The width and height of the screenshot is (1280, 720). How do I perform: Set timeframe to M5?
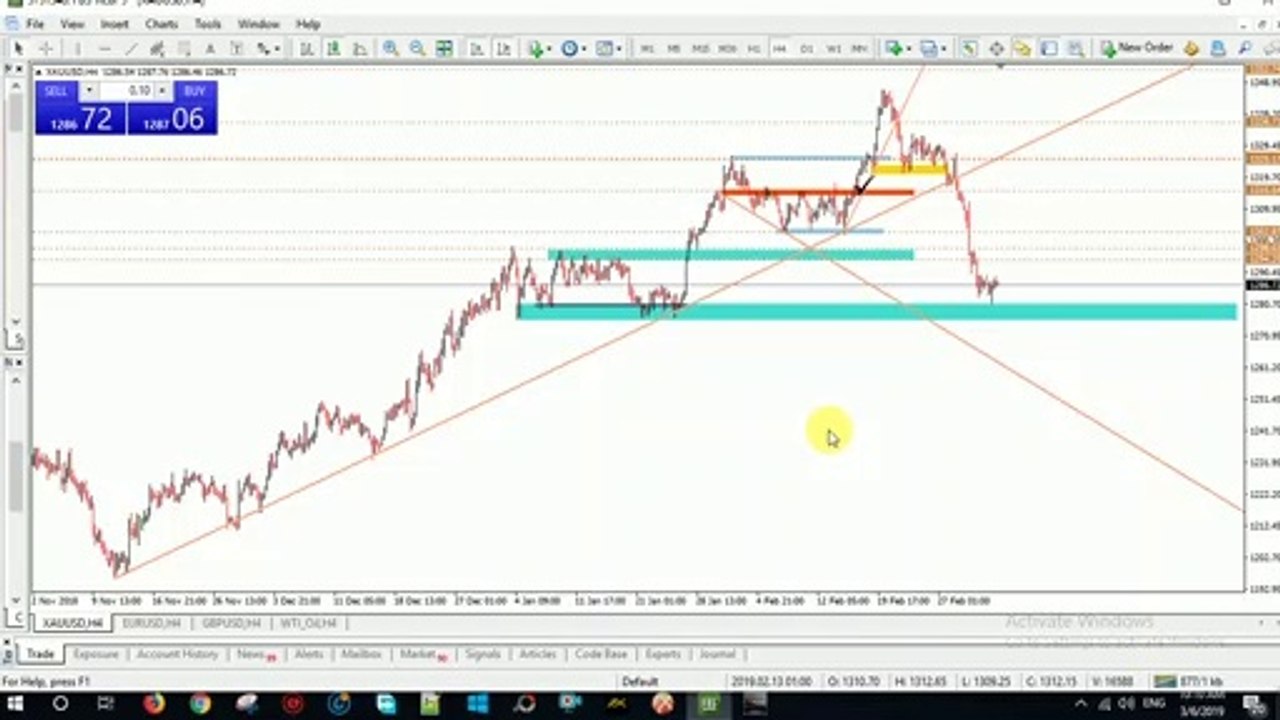click(674, 48)
